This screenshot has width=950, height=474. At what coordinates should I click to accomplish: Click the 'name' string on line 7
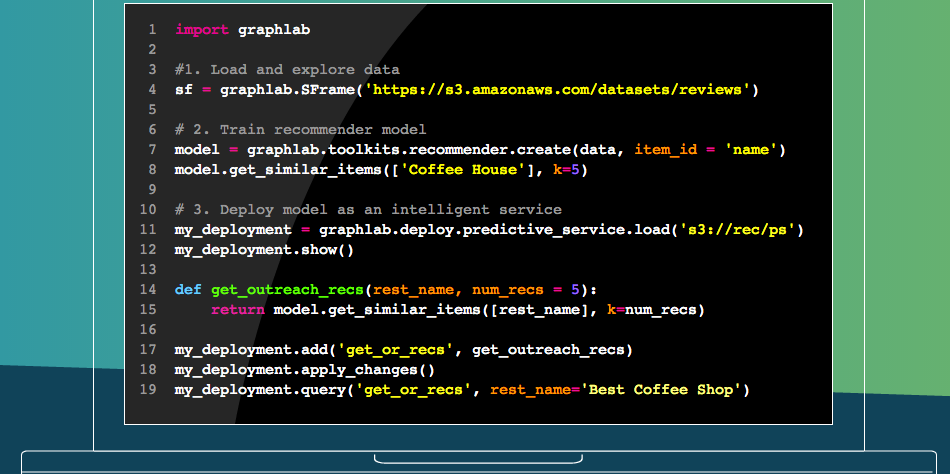(x=751, y=150)
